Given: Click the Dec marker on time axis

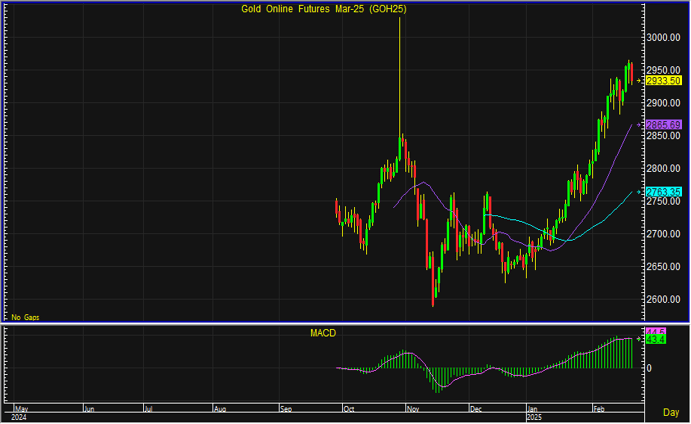Looking at the screenshot, I should point(476,409).
